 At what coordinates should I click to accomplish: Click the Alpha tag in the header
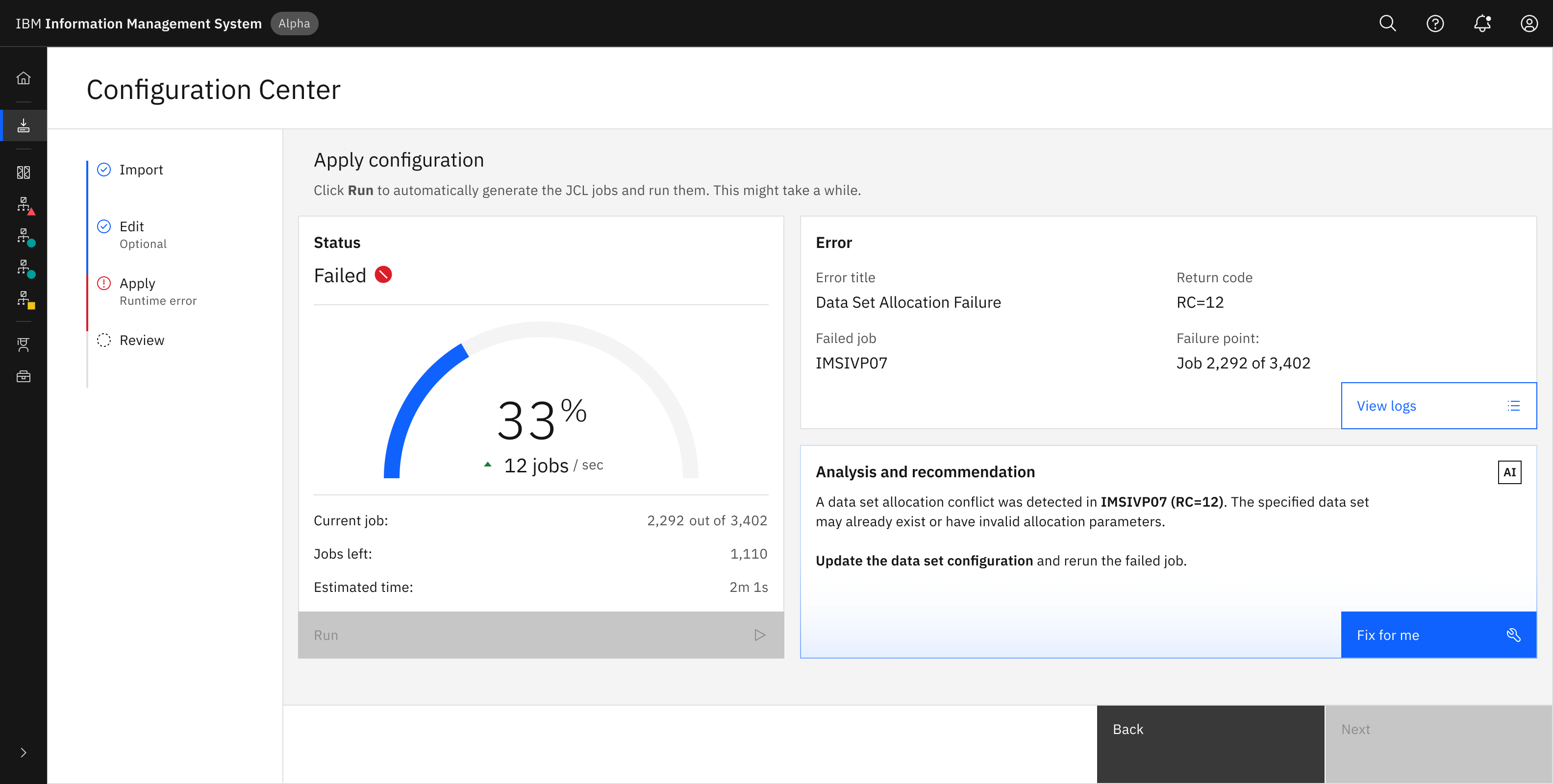click(x=294, y=24)
